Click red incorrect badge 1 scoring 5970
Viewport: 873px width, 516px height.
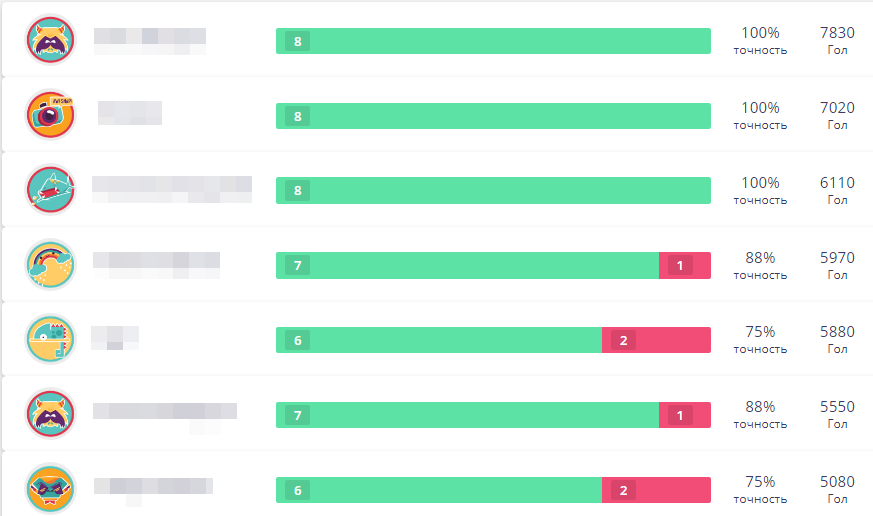point(679,266)
